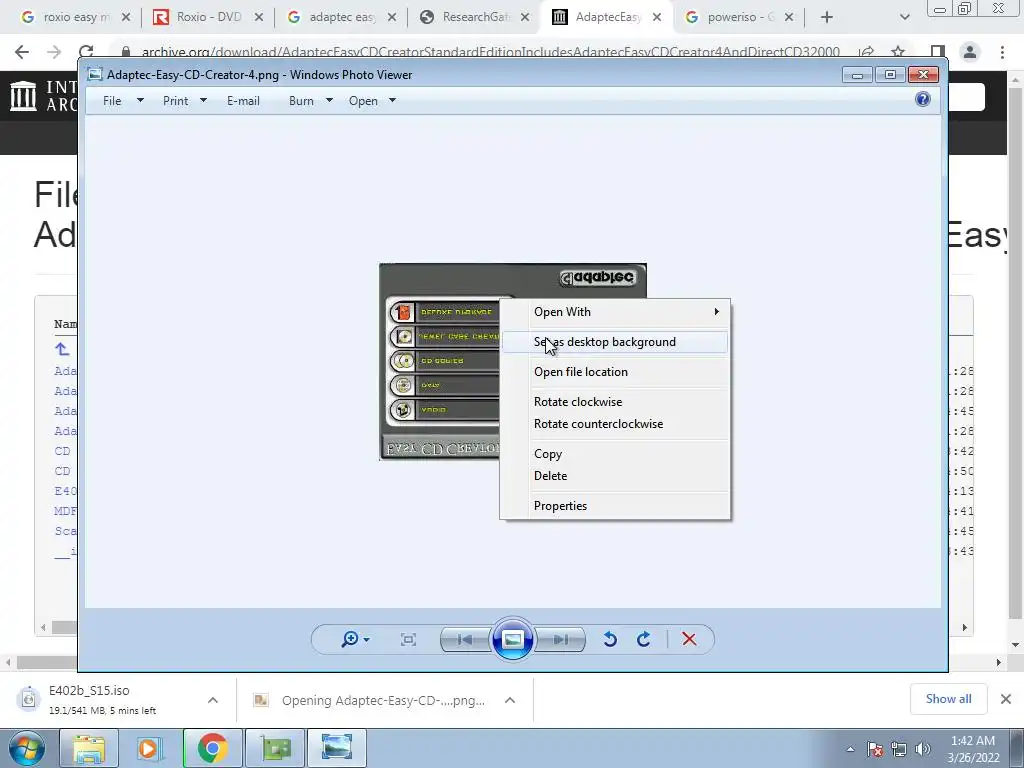Open Windows Explorer from the taskbar
1024x768 pixels.
click(x=89, y=748)
